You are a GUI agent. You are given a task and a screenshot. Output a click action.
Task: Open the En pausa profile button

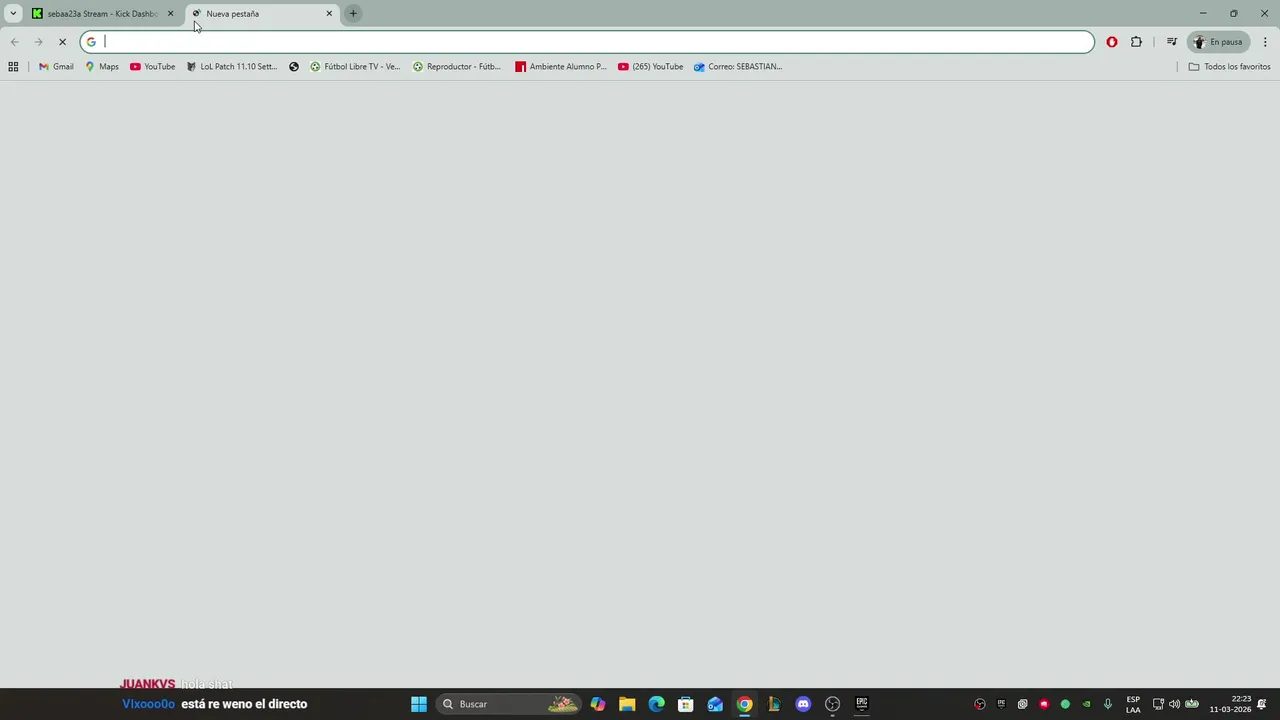pos(1218,42)
